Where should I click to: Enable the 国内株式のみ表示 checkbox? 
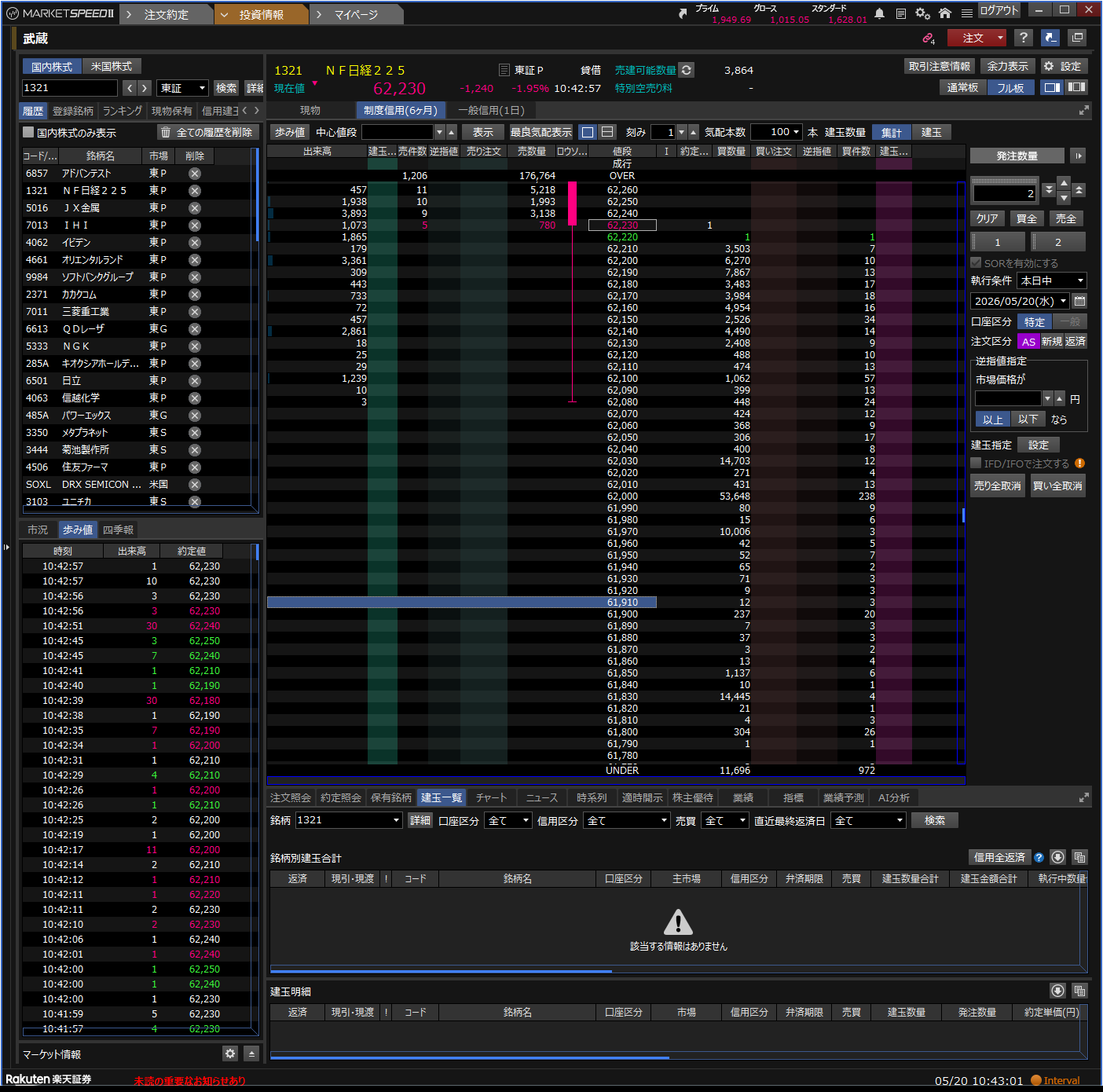tap(29, 132)
